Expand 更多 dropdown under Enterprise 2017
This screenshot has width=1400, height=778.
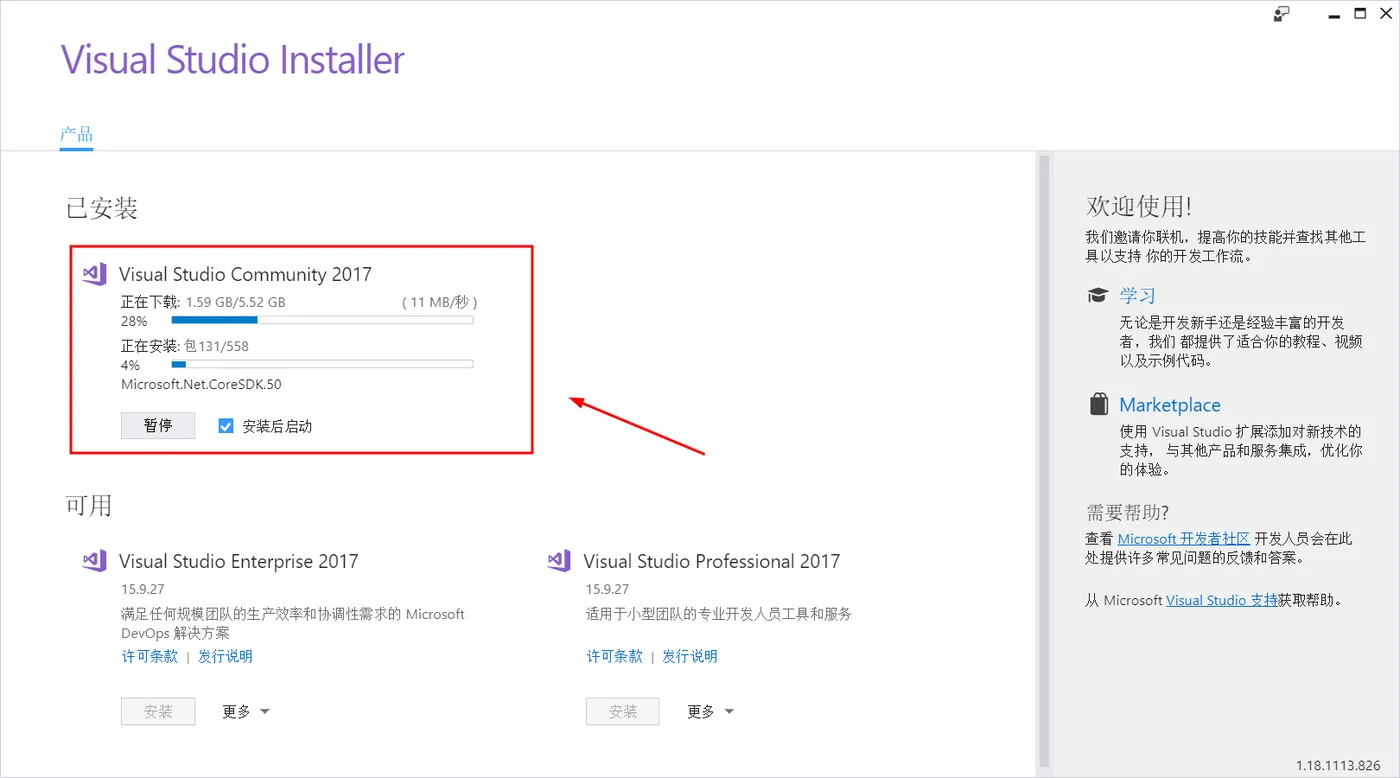(247, 712)
